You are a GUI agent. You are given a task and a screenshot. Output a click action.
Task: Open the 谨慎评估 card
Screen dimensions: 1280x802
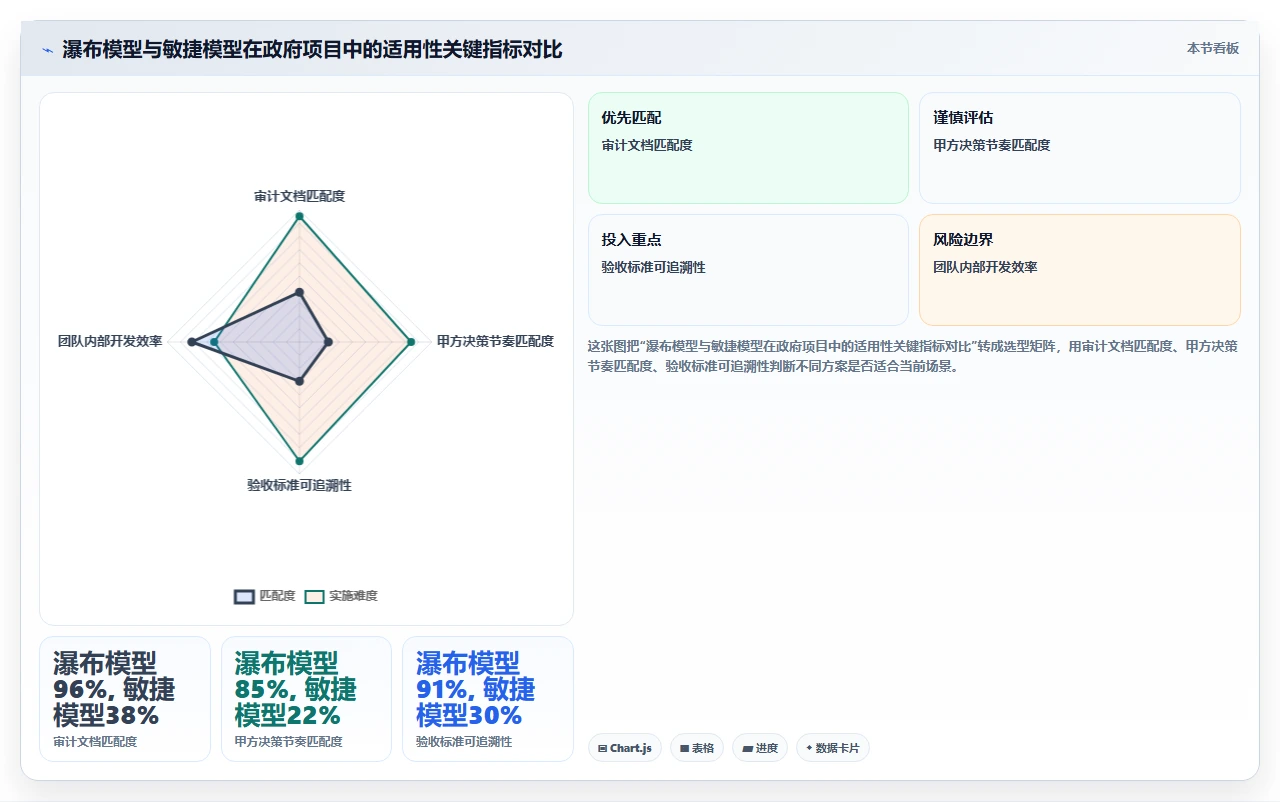coord(1080,148)
